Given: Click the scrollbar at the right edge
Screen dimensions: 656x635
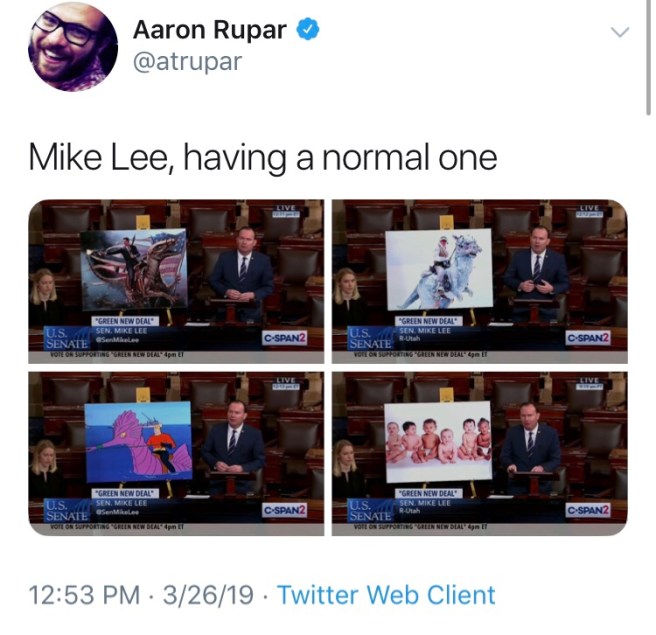Looking at the screenshot, I should tap(648, 57).
